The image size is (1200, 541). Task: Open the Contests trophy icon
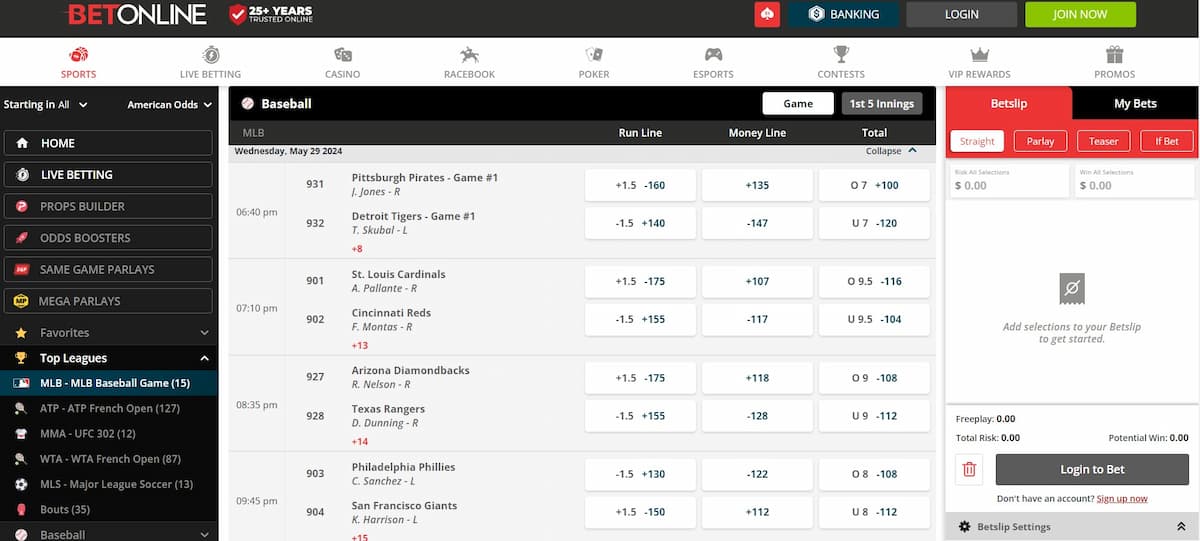pos(841,55)
